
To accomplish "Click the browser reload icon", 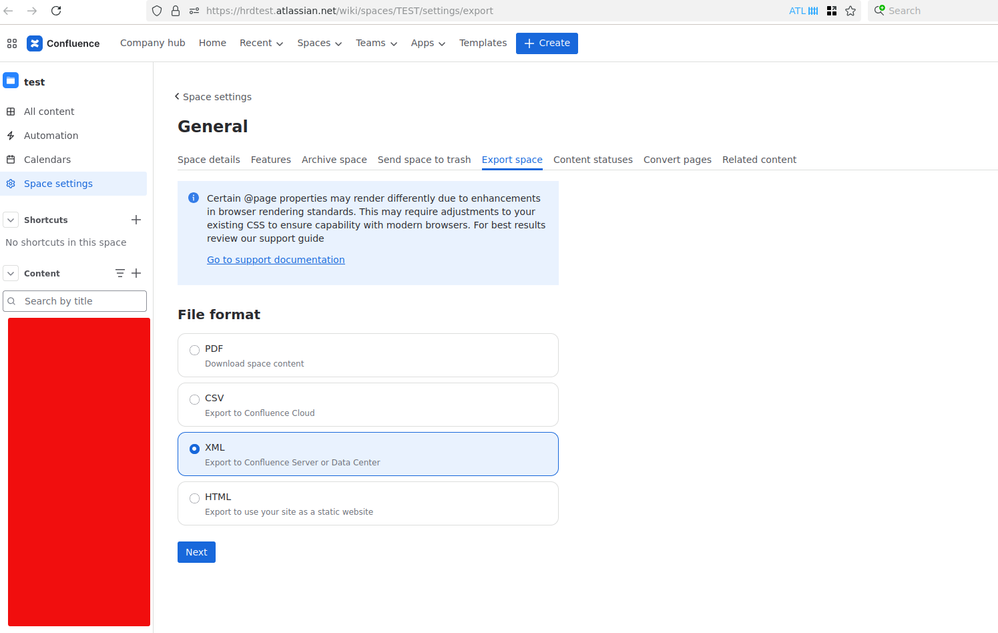I will (x=56, y=11).
